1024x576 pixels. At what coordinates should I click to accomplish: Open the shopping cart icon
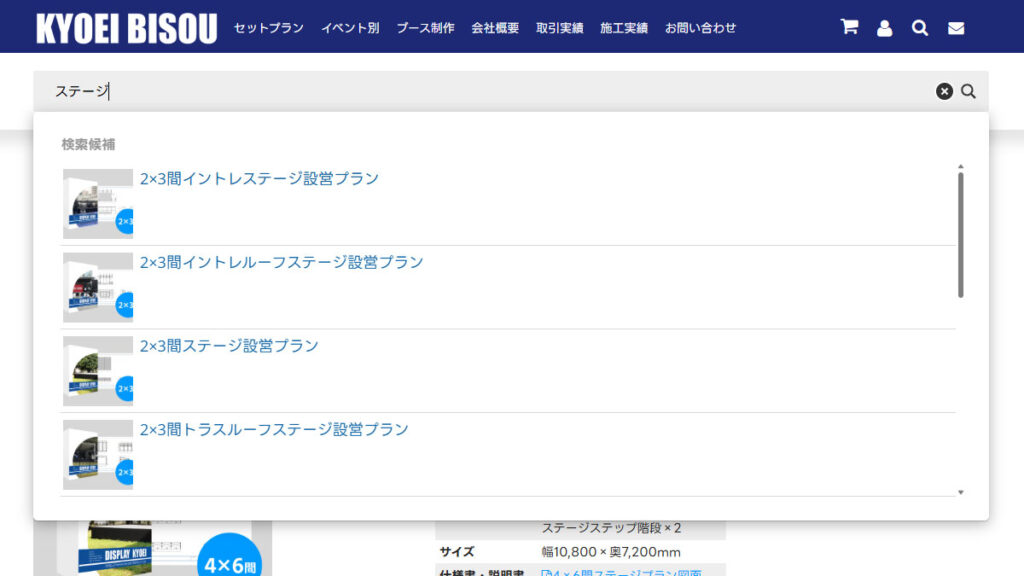[849, 27]
